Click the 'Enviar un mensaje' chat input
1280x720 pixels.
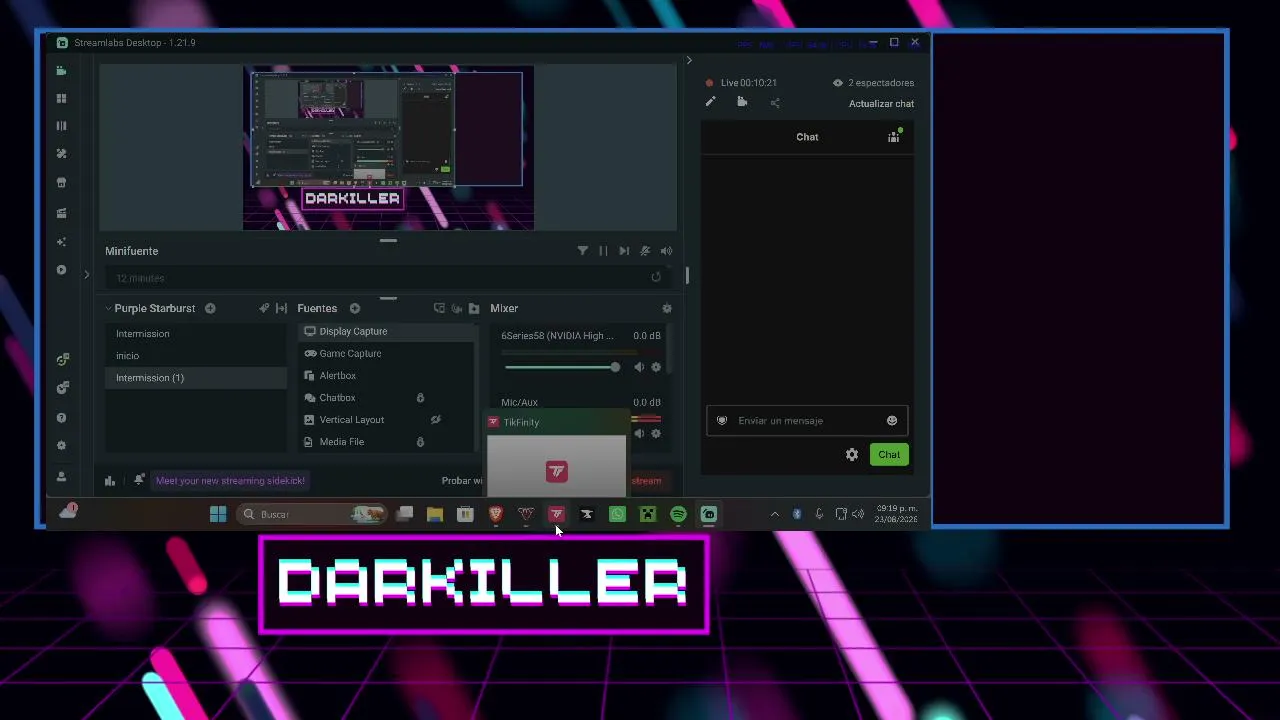tap(806, 421)
